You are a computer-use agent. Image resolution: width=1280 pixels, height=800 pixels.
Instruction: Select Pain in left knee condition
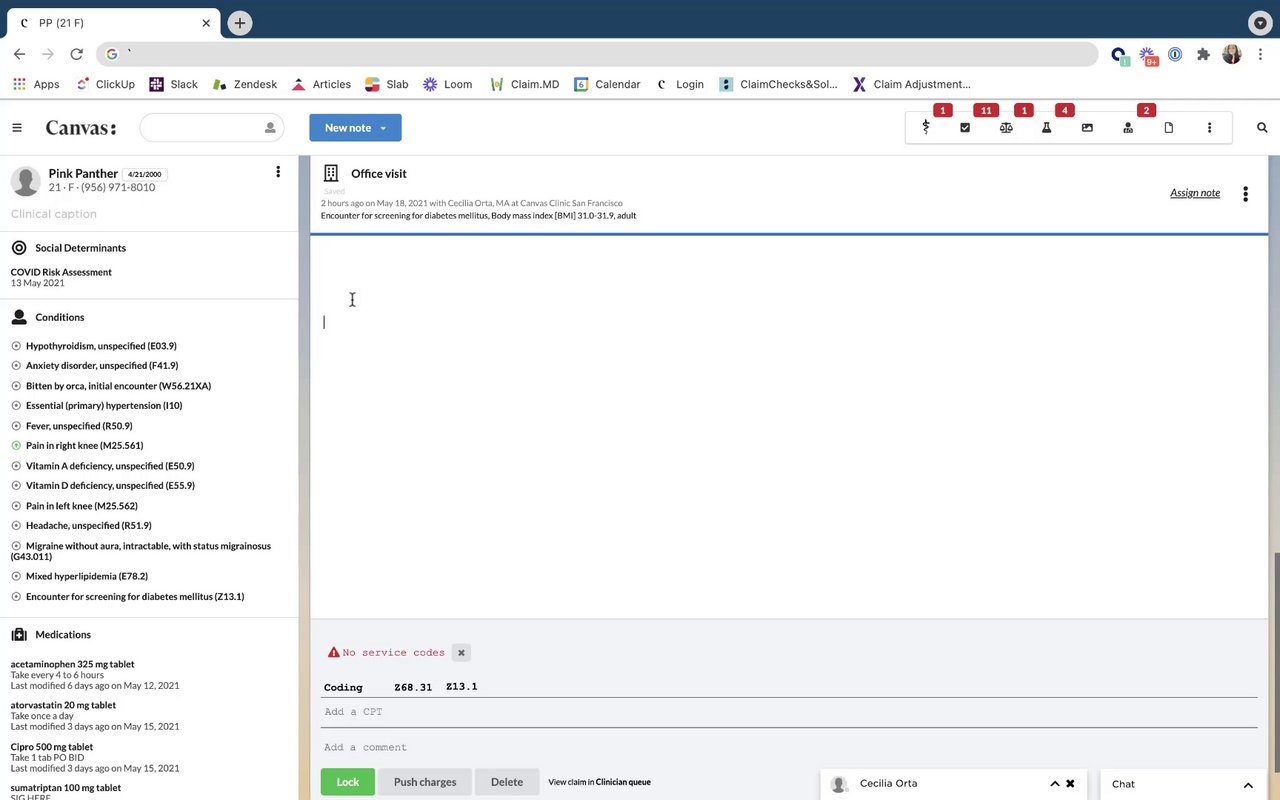[82, 506]
